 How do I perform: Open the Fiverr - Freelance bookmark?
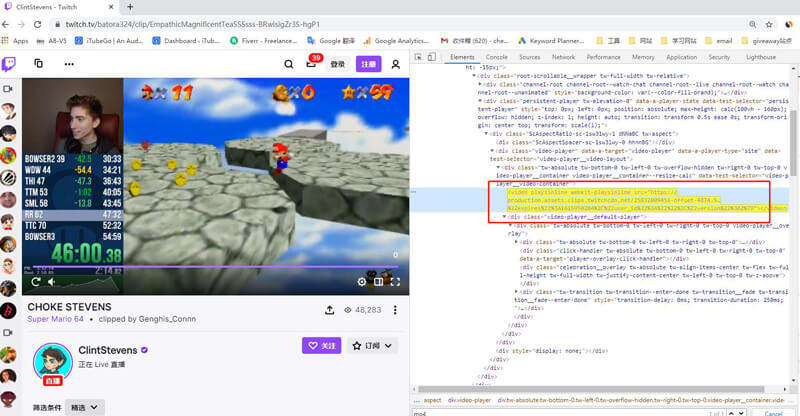click(x=264, y=40)
